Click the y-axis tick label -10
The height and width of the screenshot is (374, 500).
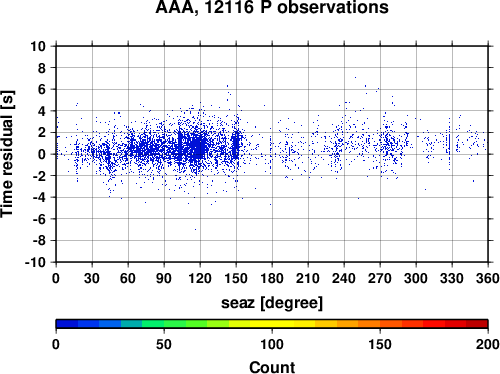click(x=35, y=262)
